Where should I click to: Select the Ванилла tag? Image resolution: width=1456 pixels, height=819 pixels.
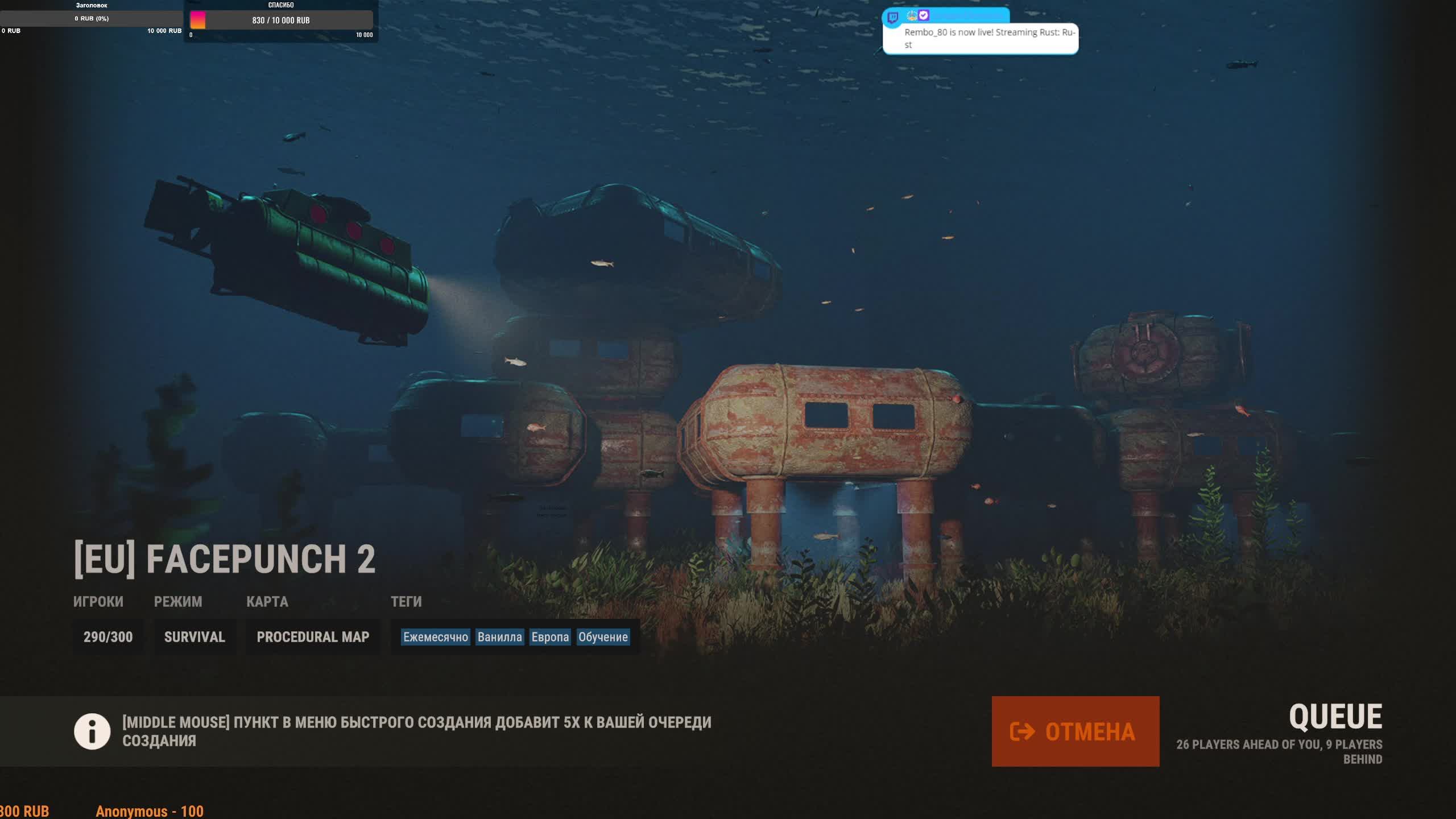[499, 637]
